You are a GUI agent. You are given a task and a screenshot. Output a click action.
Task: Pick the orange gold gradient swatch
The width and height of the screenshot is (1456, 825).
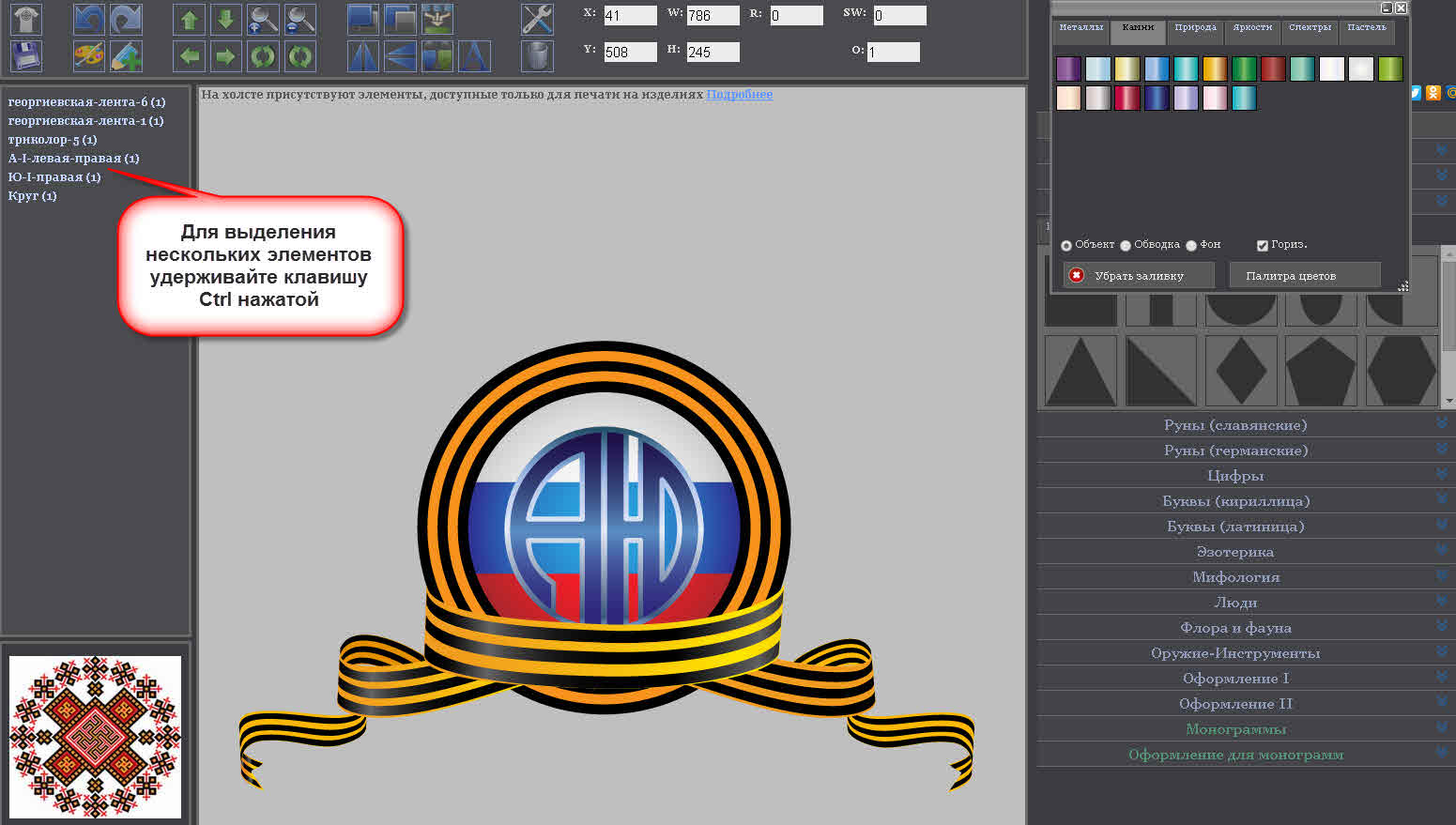click(x=1214, y=69)
